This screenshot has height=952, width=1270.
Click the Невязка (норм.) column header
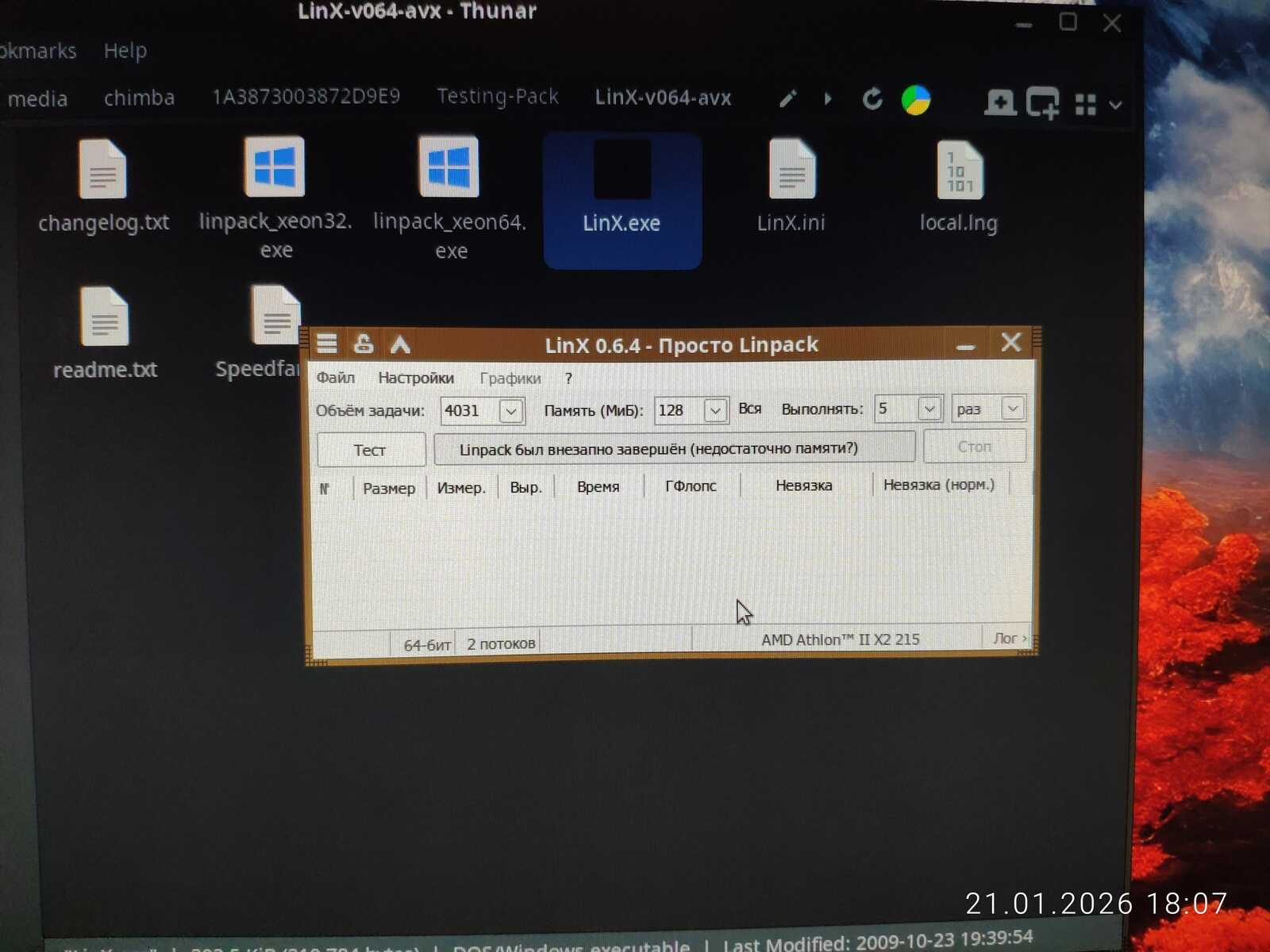point(939,484)
